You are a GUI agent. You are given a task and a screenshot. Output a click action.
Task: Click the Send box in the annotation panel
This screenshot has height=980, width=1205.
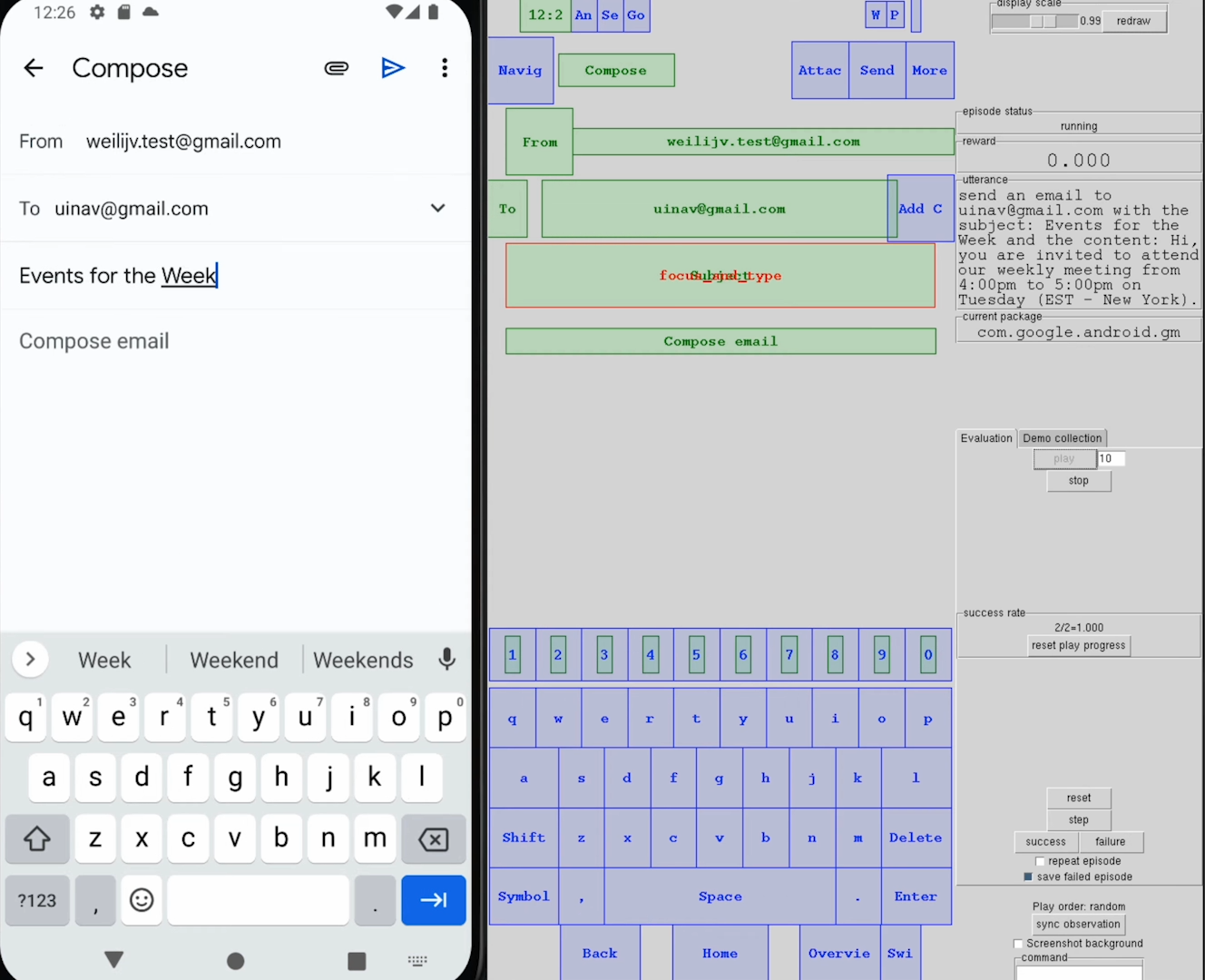[877, 70]
